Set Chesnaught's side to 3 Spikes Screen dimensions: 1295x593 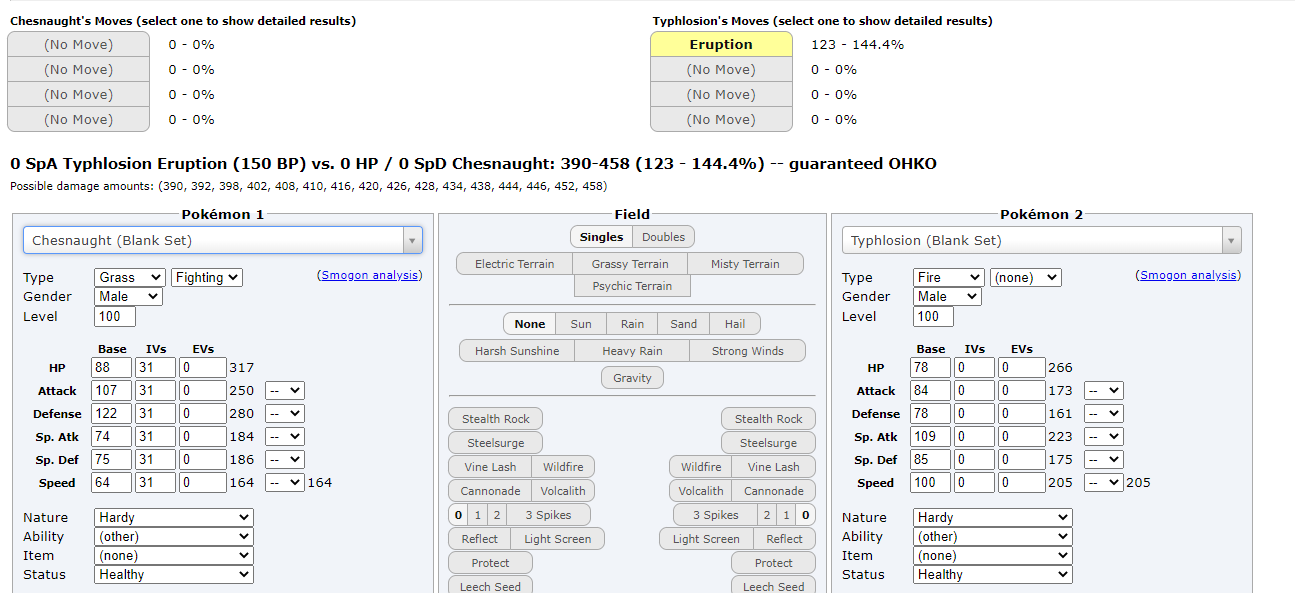click(548, 515)
